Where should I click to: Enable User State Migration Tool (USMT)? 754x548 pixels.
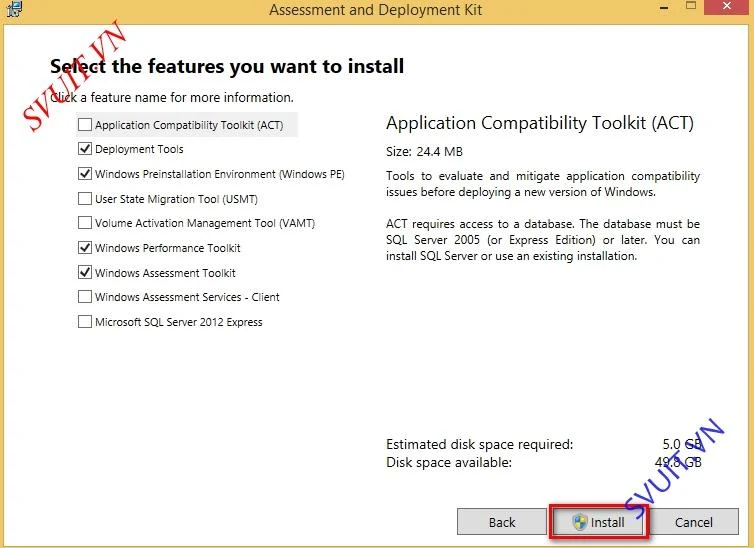pos(85,199)
